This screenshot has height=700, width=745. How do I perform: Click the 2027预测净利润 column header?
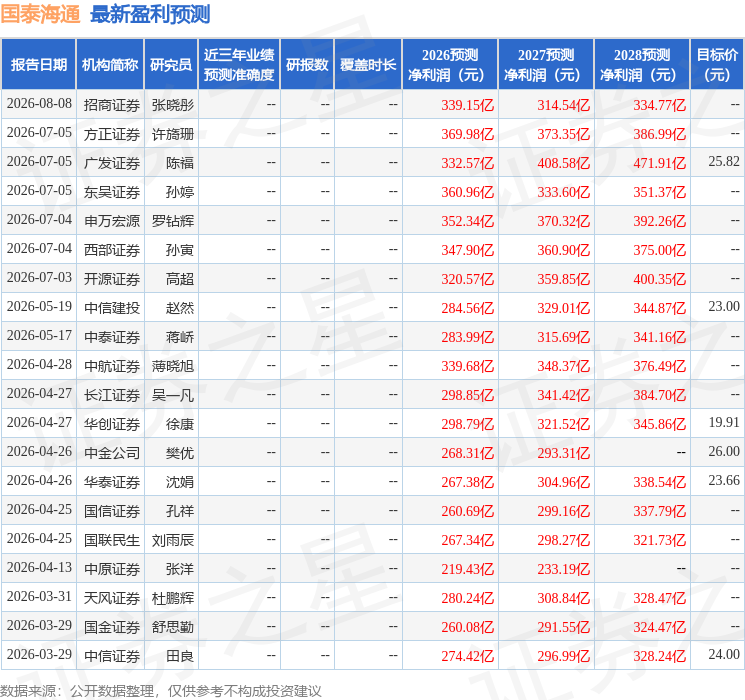[x=546, y=65]
